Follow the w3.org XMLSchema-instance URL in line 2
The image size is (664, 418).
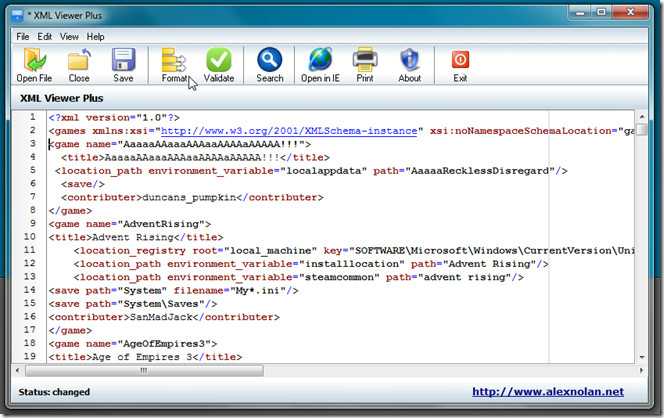point(289,131)
